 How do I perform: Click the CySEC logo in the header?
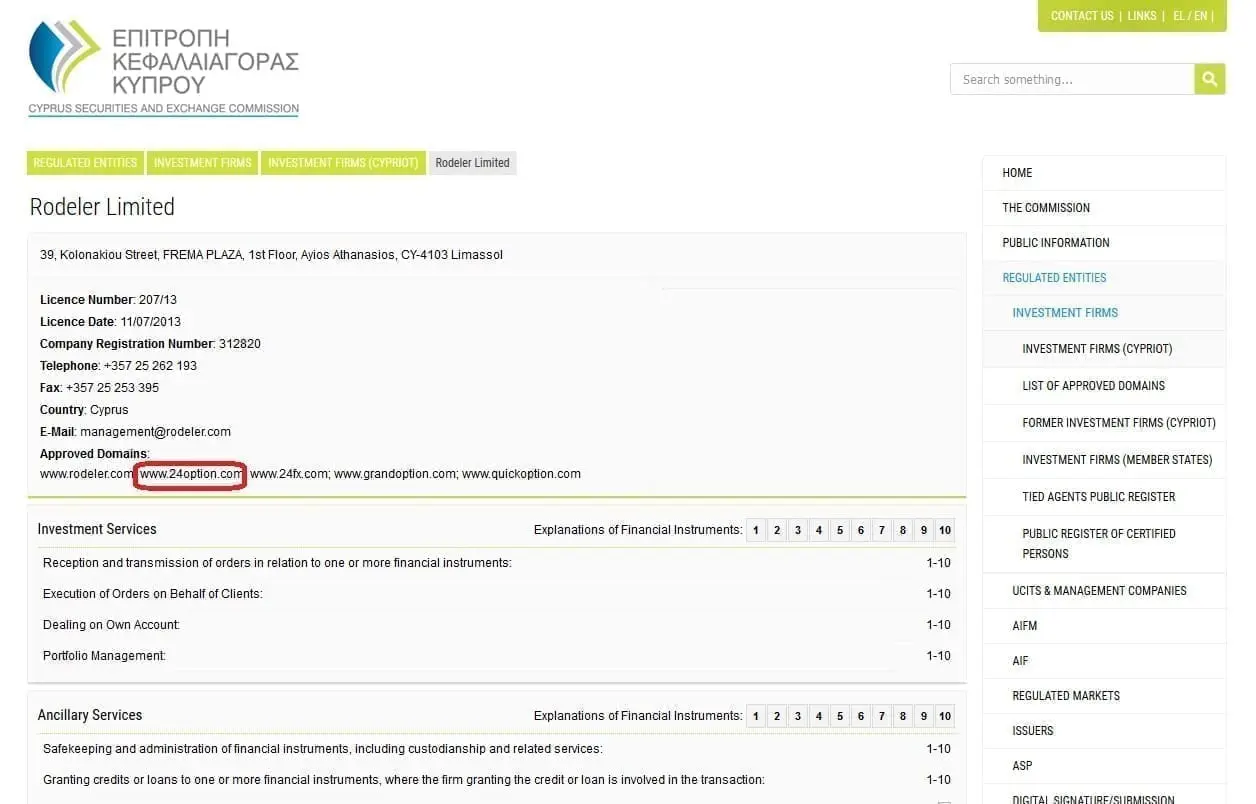tap(164, 67)
